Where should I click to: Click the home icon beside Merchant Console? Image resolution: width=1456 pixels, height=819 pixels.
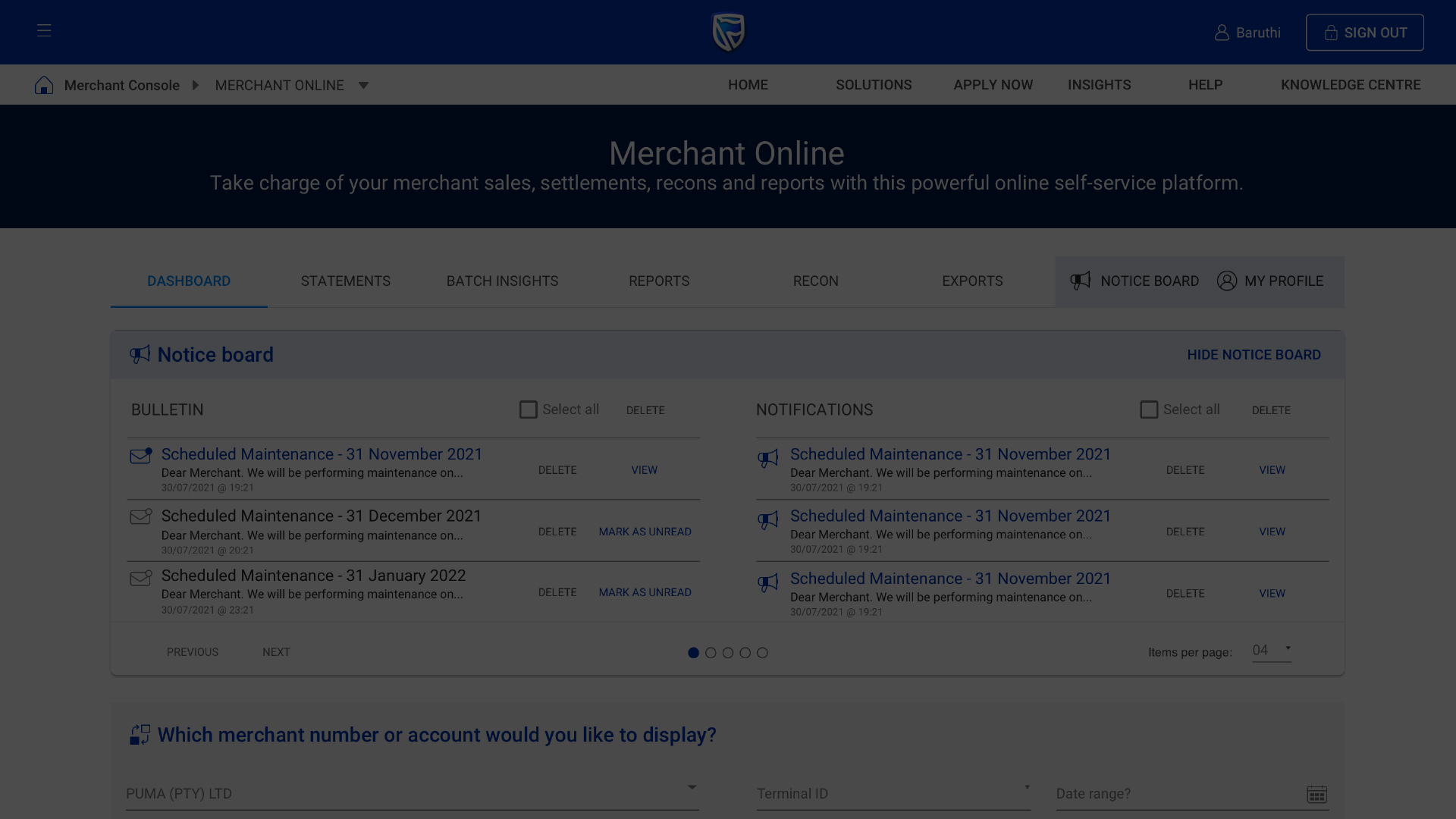point(44,85)
